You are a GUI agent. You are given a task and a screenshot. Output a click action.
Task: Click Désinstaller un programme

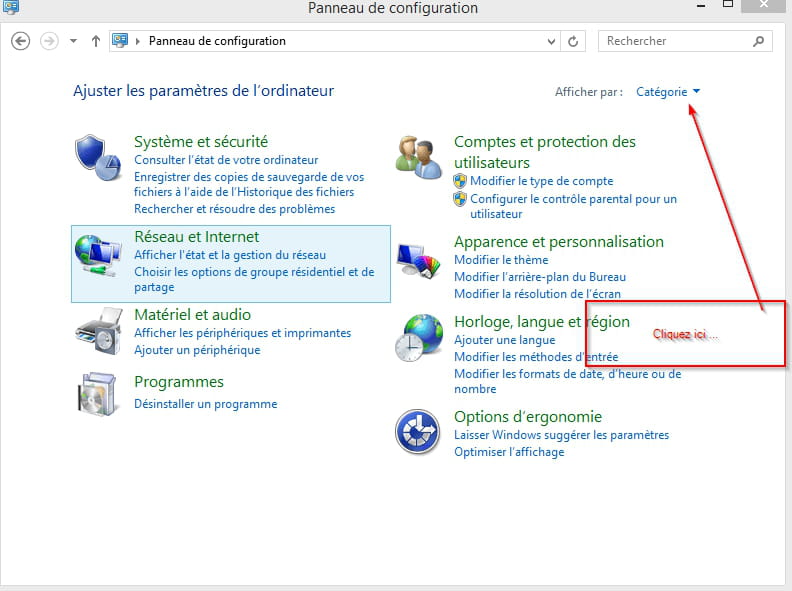[206, 404]
